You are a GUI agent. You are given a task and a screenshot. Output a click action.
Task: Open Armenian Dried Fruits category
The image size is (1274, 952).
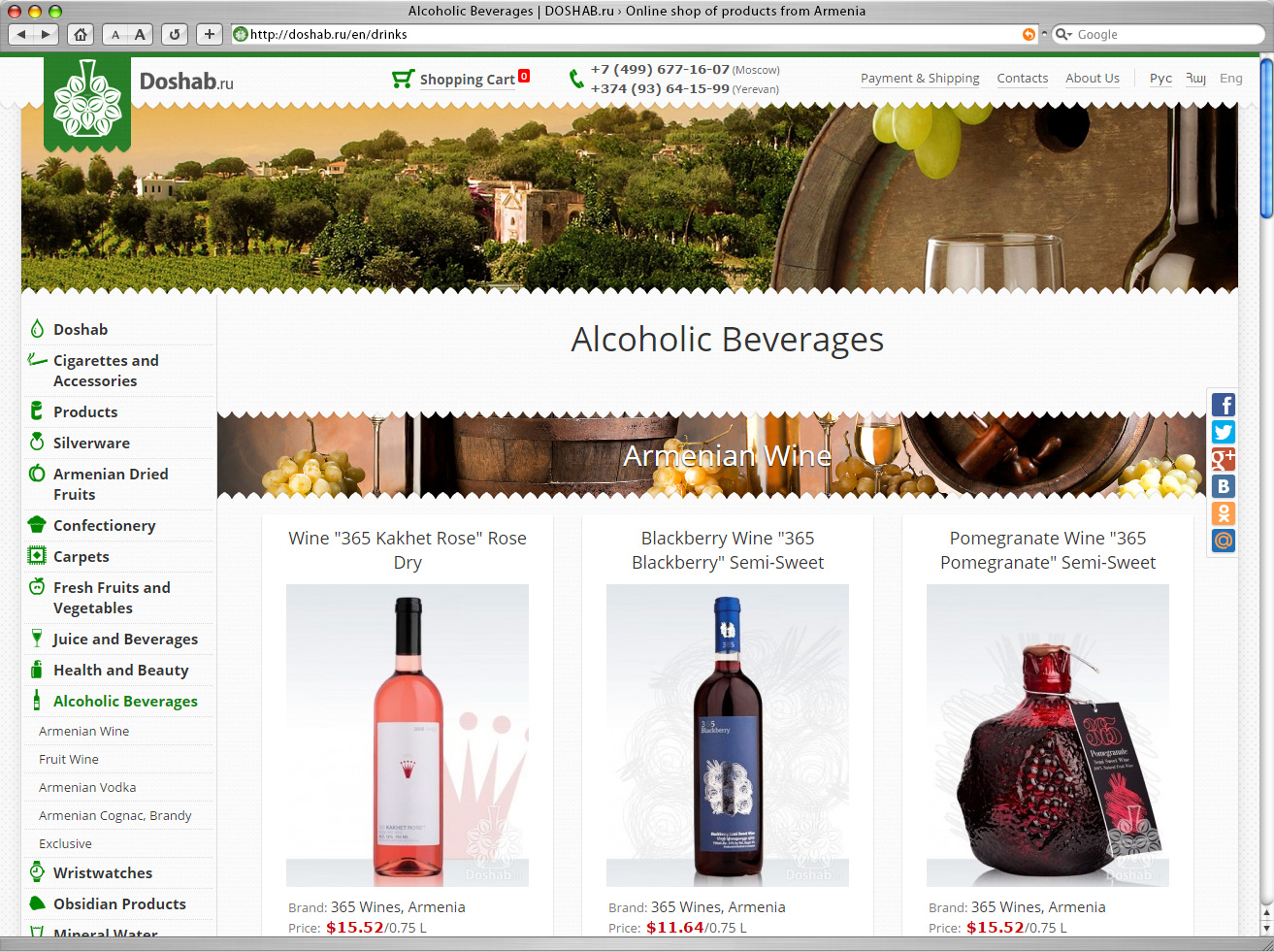[111, 484]
